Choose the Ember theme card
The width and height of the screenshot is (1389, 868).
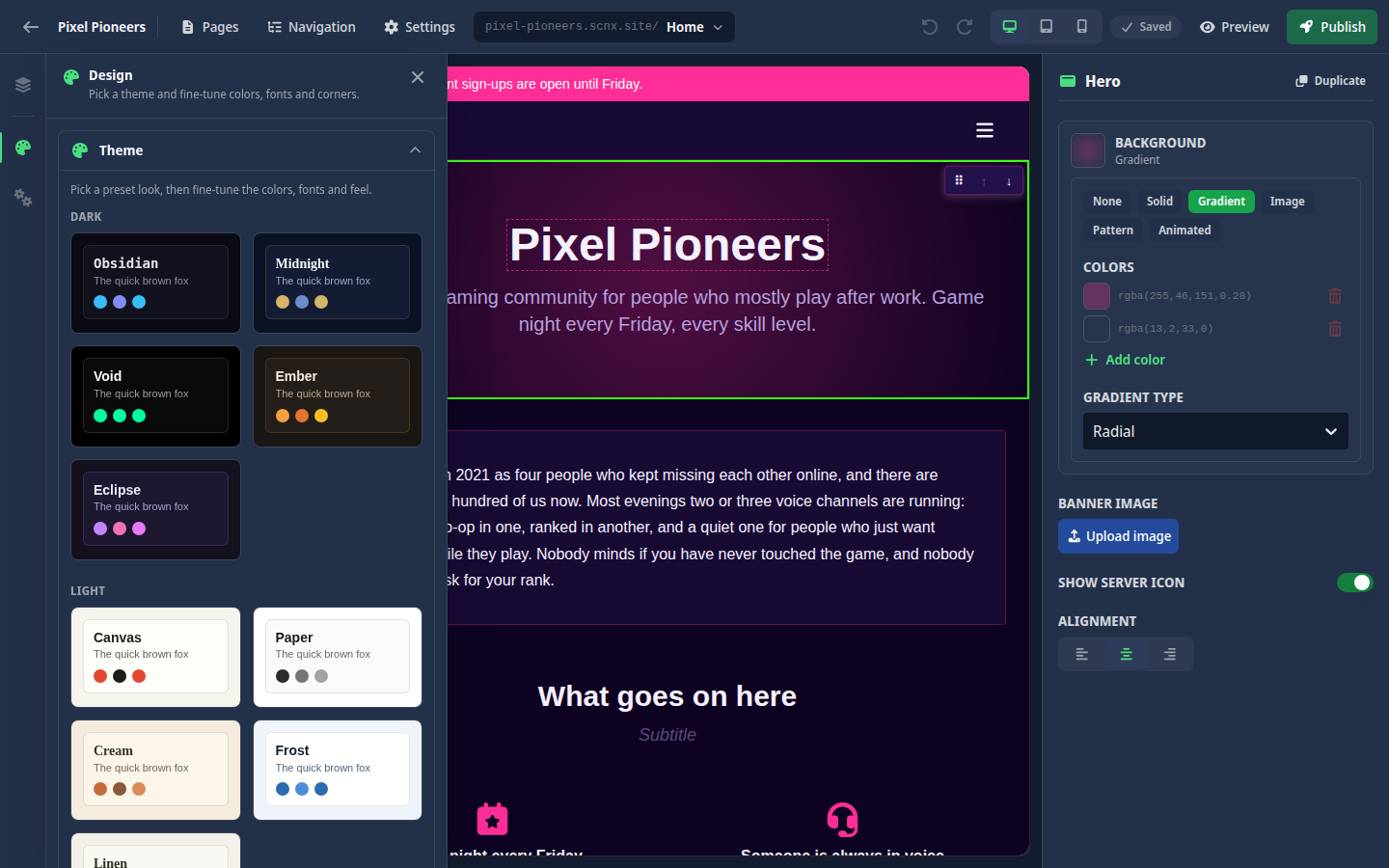pyautogui.click(x=338, y=396)
